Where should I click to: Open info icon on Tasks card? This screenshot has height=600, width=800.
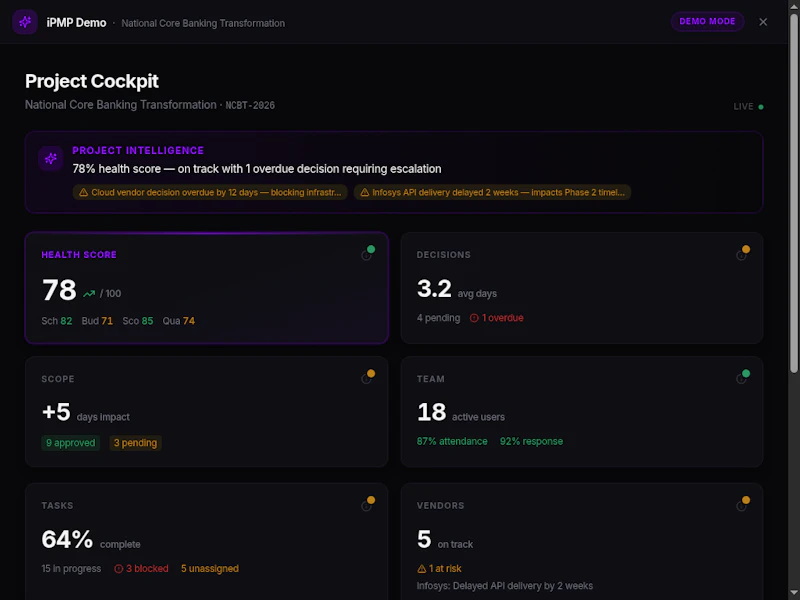(366, 506)
